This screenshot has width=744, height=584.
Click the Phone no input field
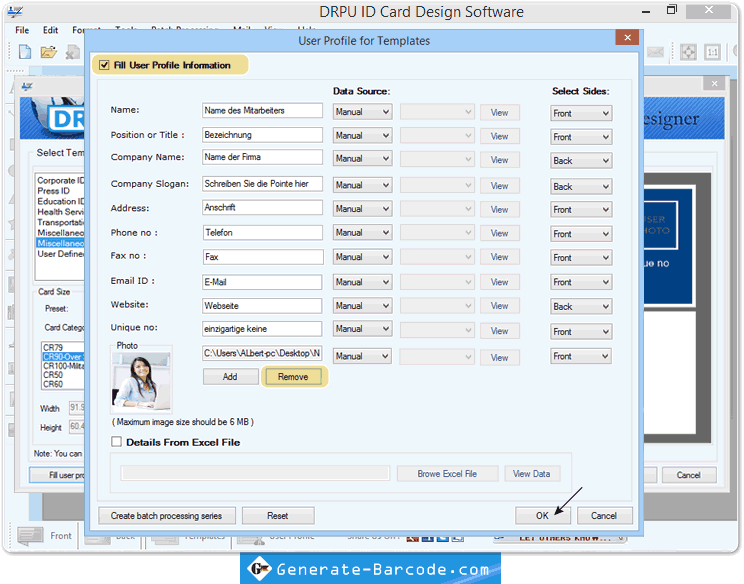tap(262, 232)
